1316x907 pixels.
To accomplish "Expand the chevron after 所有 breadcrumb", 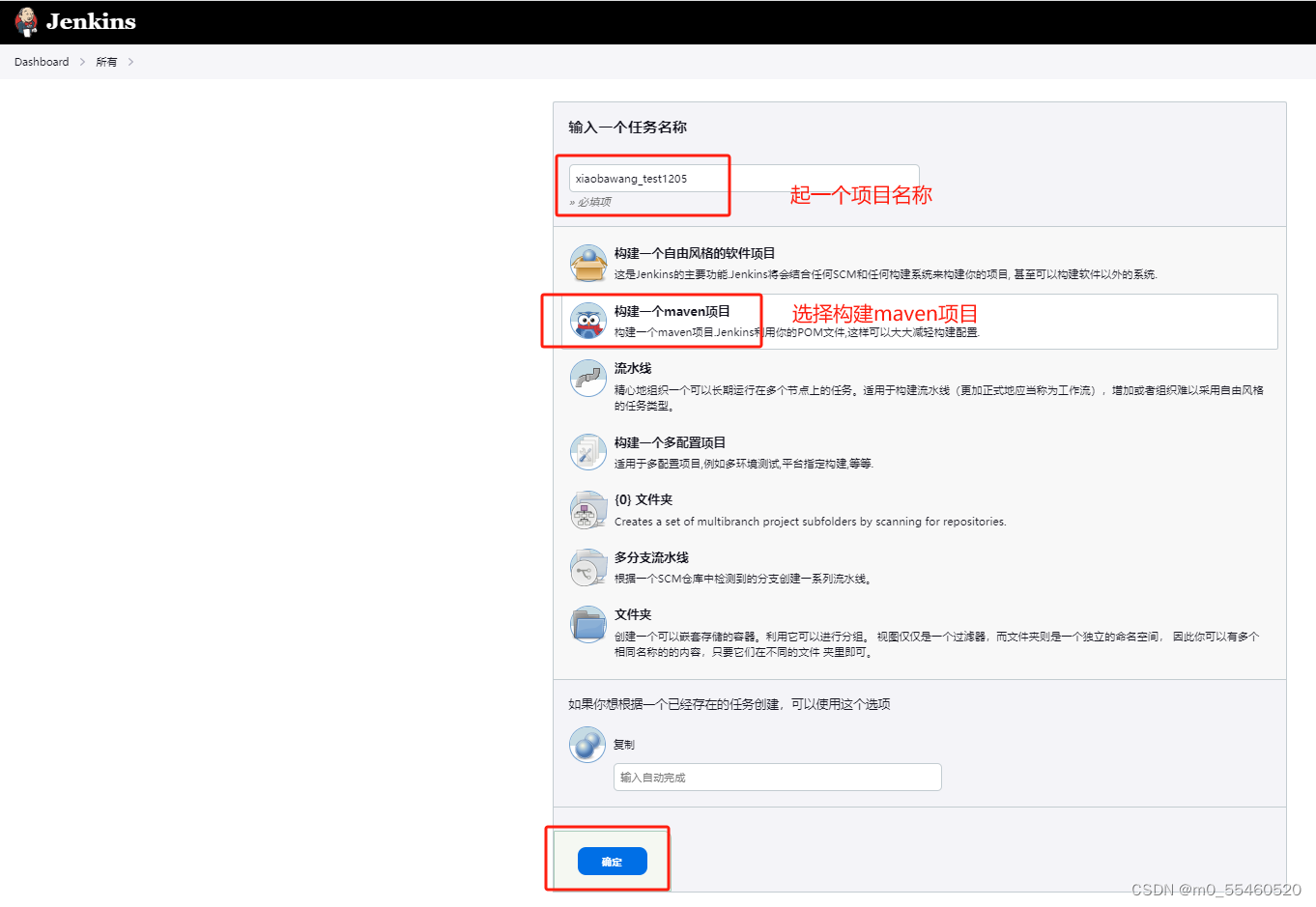I will pos(130,62).
